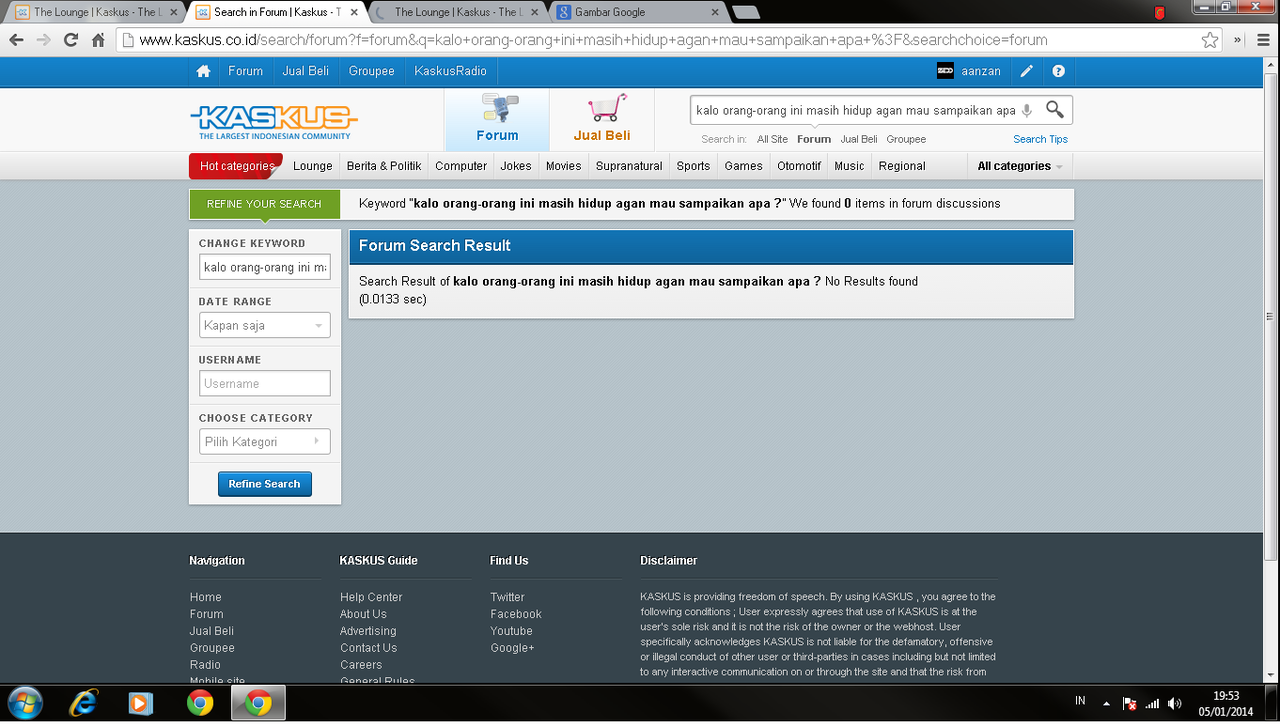Open 'Pilih Kategori' category dropdown
Screen dimensions: 1280x727
(x=264, y=441)
